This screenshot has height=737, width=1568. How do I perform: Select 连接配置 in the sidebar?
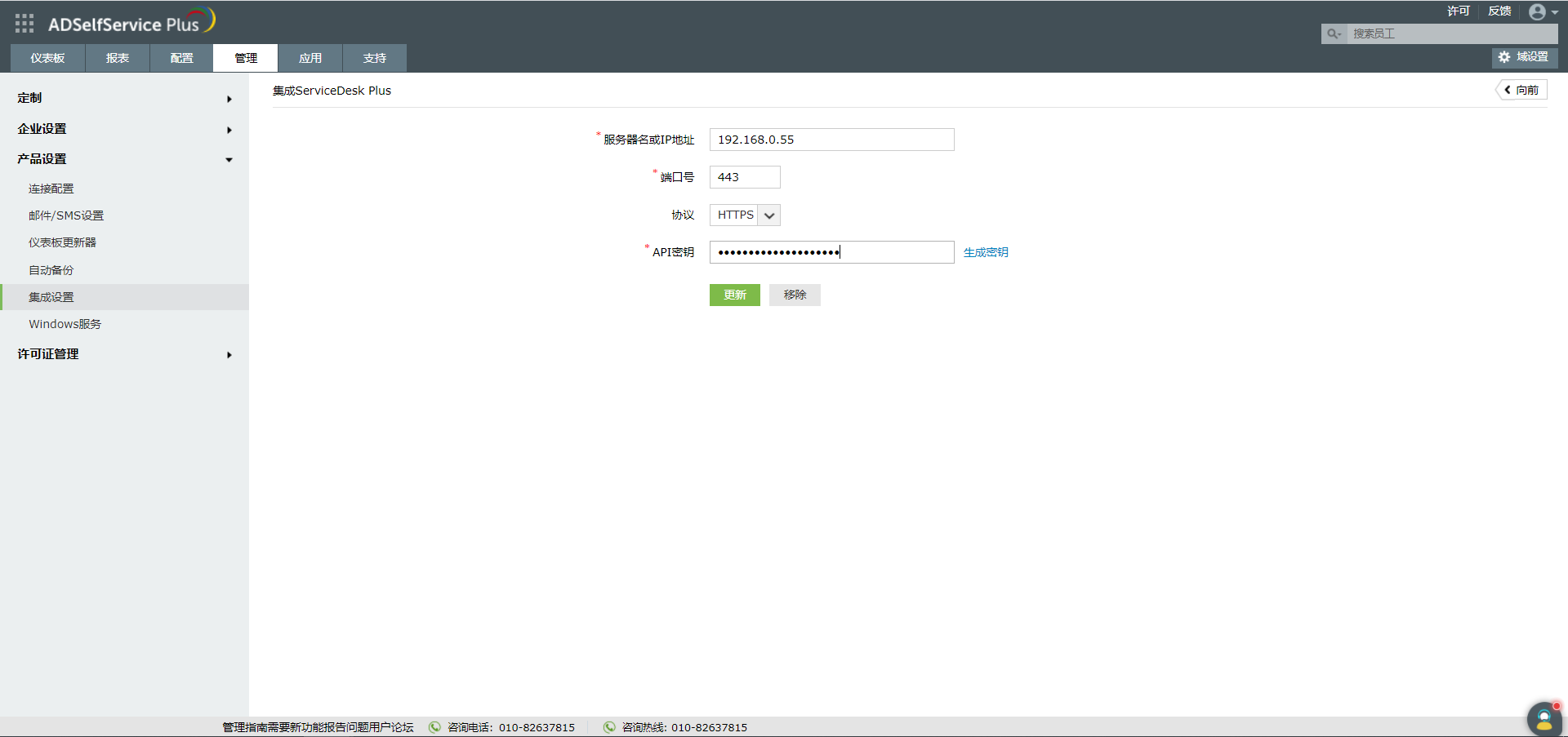point(51,188)
